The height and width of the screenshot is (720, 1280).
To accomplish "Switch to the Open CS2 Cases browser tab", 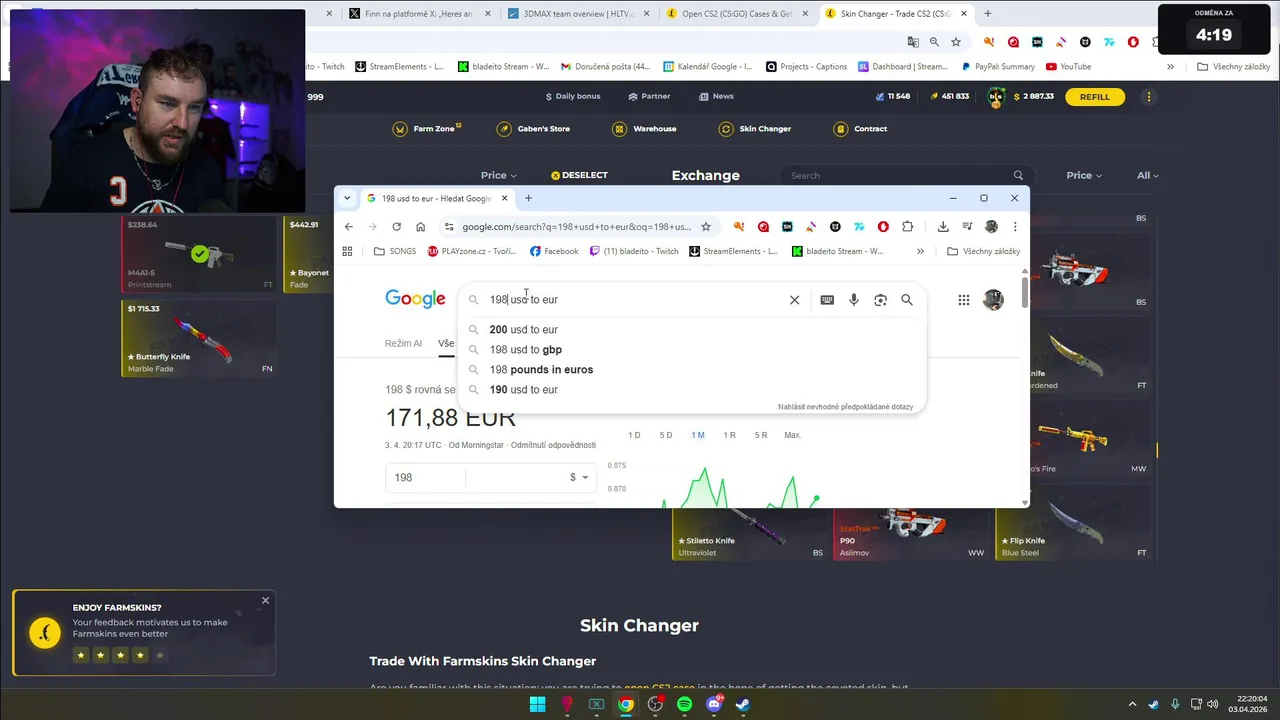I will click(737, 14).
